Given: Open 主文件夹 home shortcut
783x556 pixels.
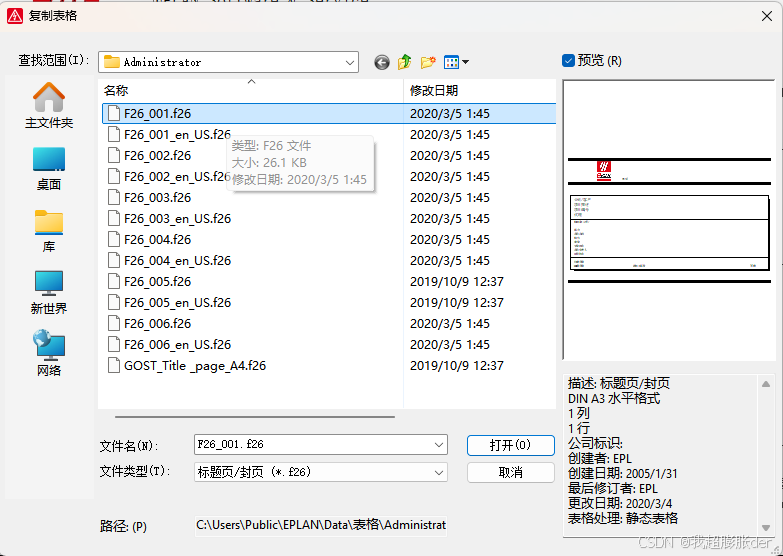Looking at the screenshot, I should click(x=49, y=105).
